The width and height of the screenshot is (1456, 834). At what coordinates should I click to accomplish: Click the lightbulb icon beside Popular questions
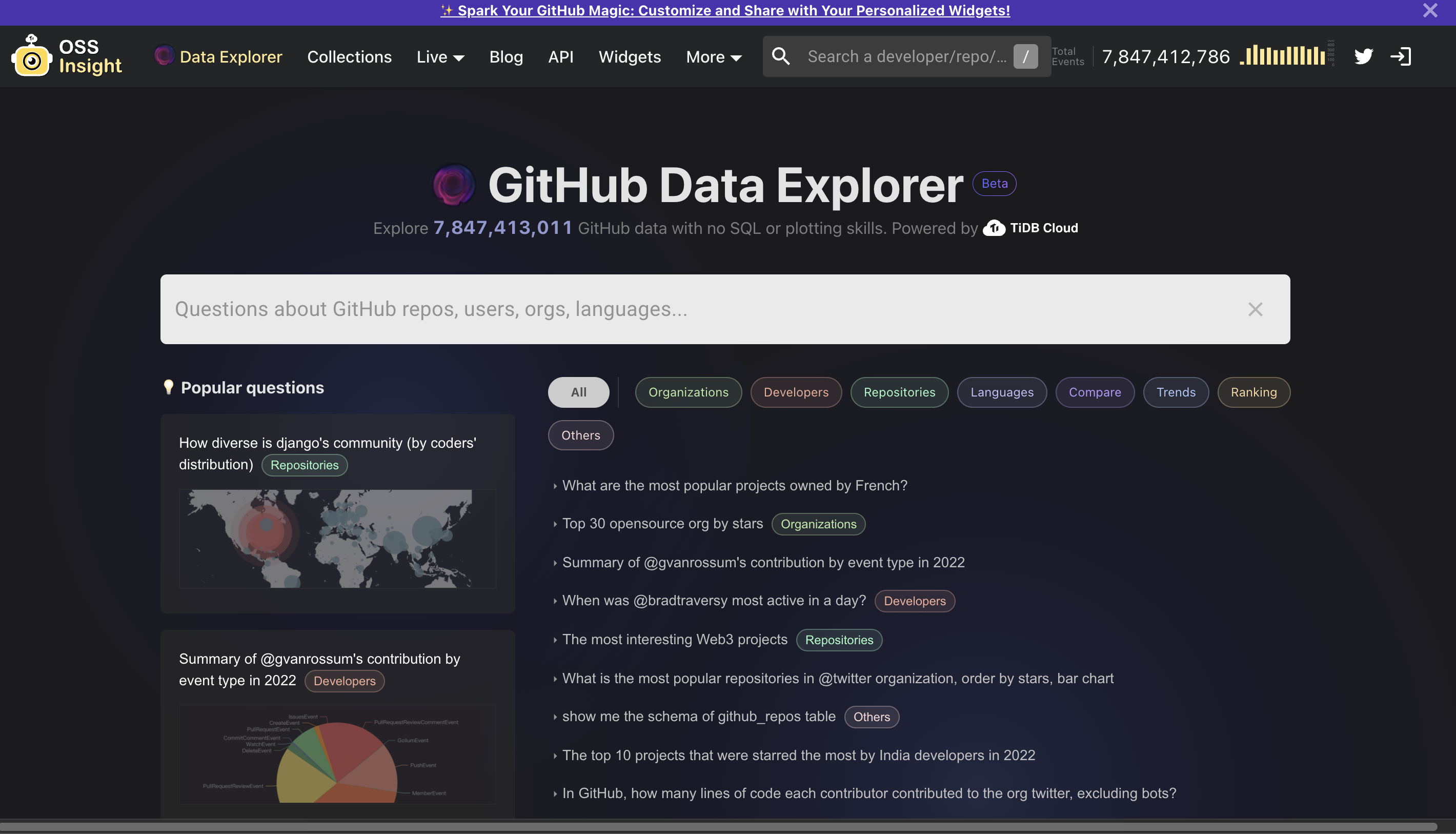pyautogui.click(x=168, y=387)
